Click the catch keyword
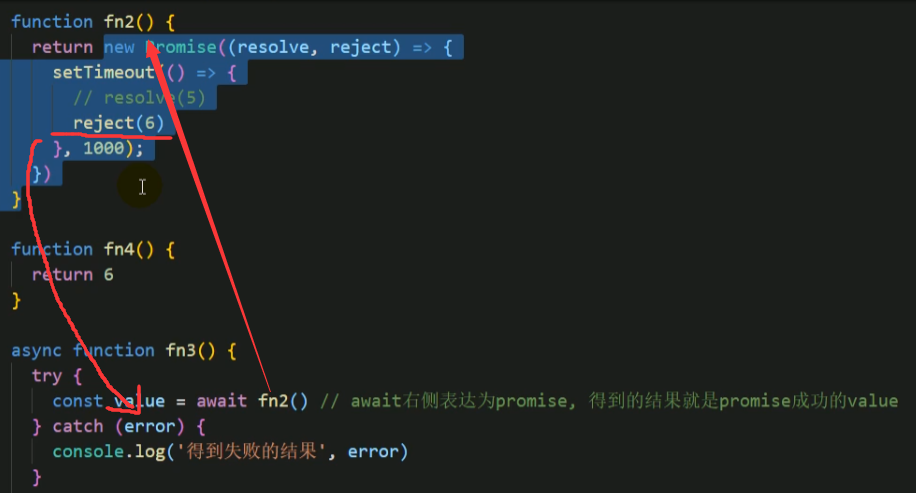Screen dimensions: 916x493 78,426
